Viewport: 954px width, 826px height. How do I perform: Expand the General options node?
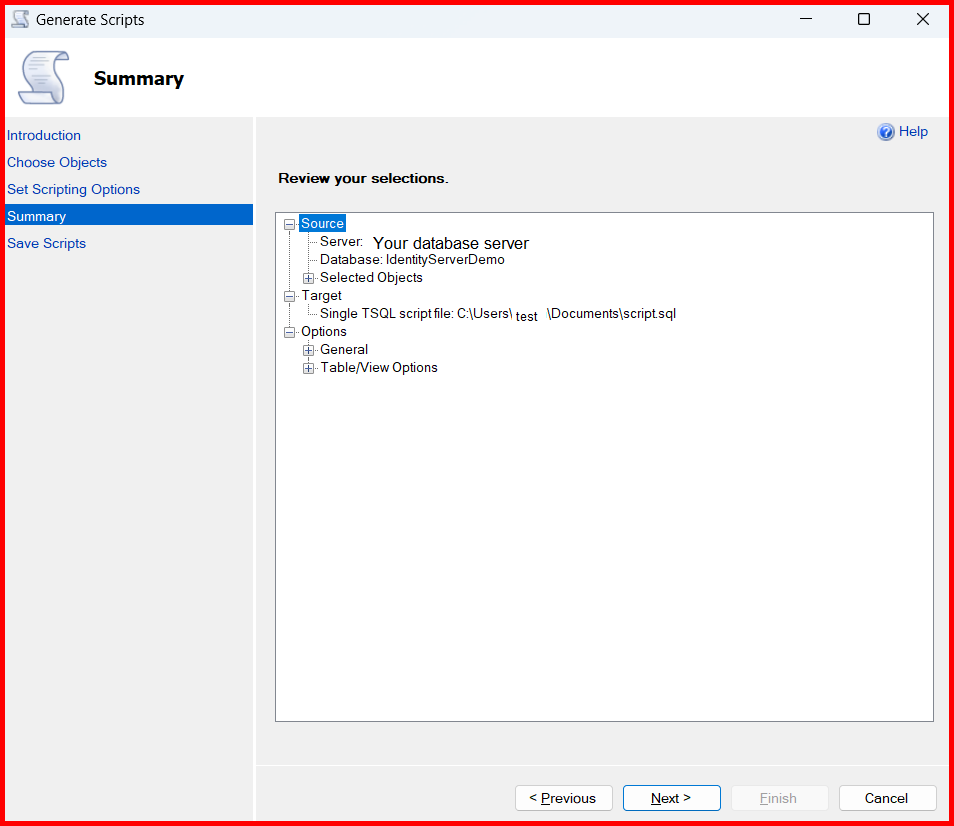pyautogui.click(x=309, y=350)
